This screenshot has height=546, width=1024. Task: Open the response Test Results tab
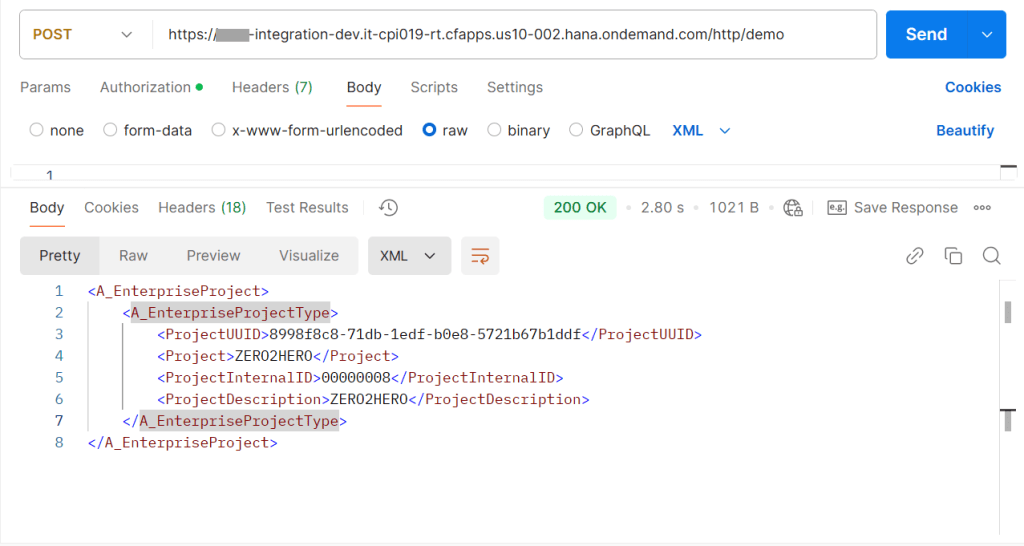click(307, 208)
